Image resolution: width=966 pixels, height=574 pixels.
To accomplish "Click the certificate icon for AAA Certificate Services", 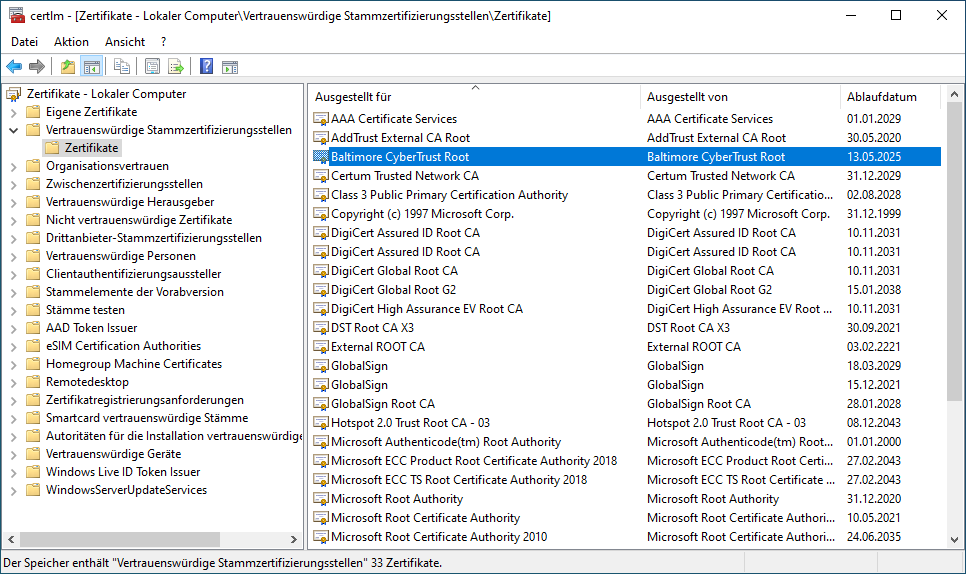I will pos(320,119).
